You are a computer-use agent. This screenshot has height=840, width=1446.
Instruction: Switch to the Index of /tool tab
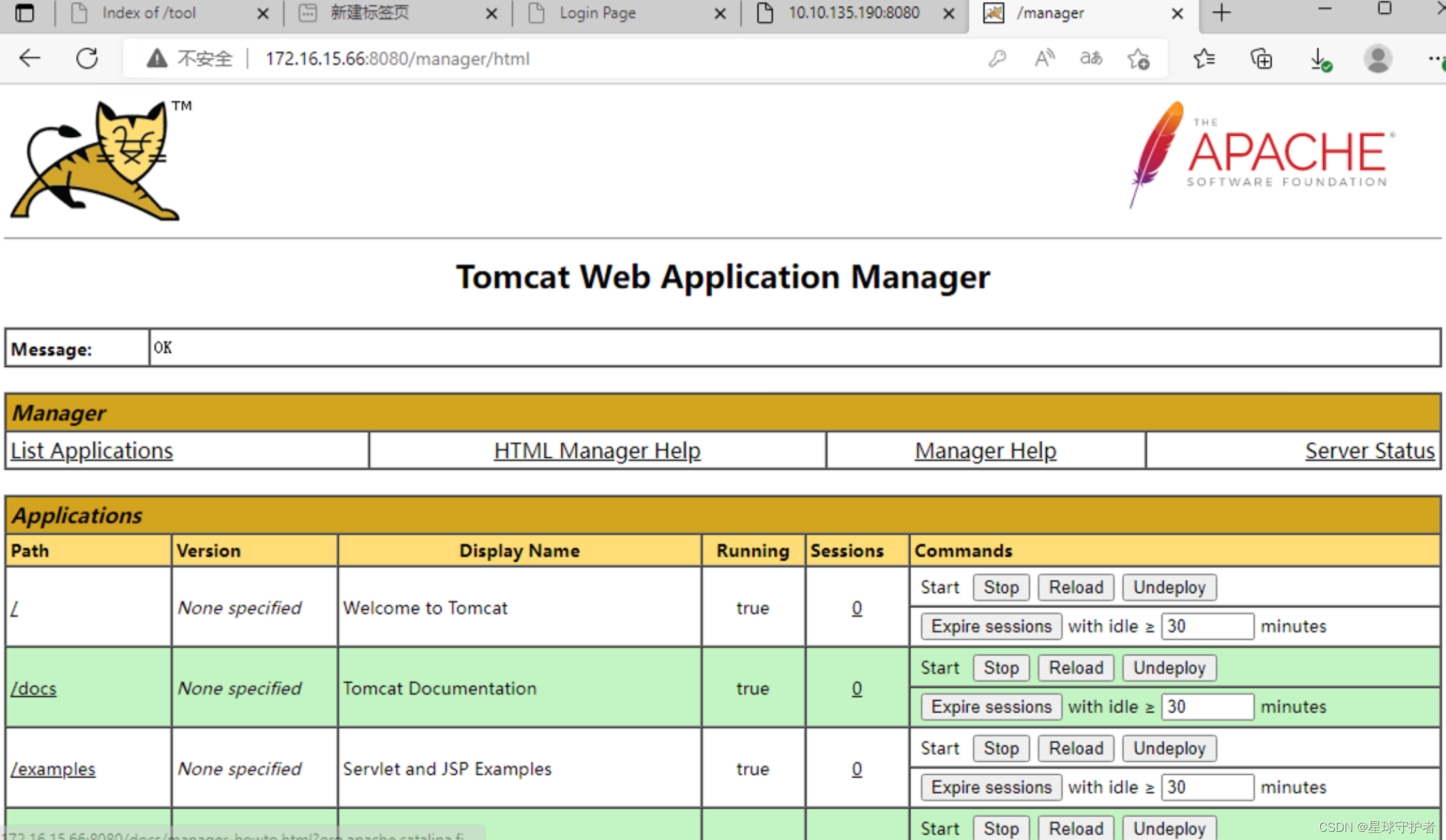[x=148, y=13]
